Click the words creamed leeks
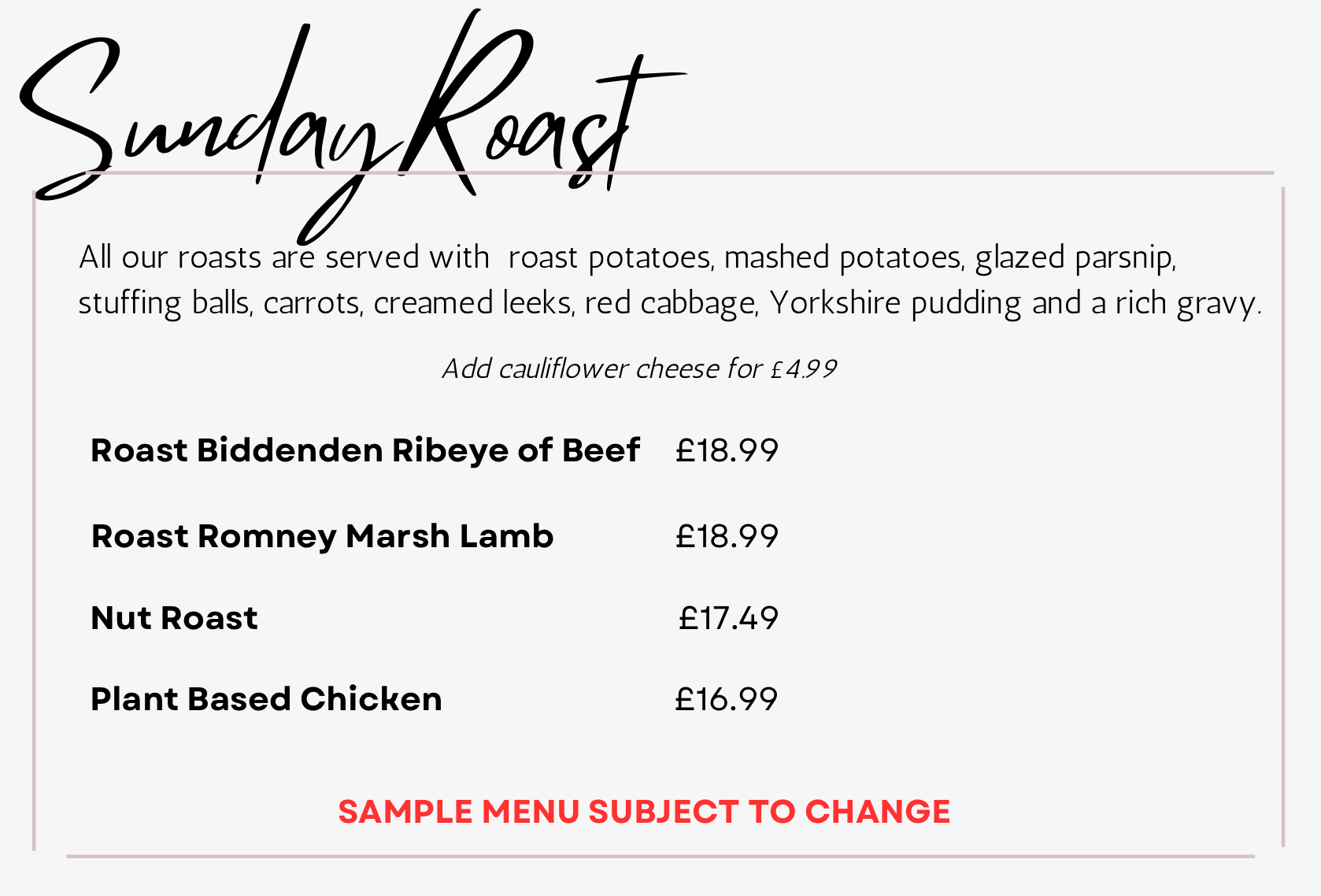1321x896 pixels. [472, 303]
